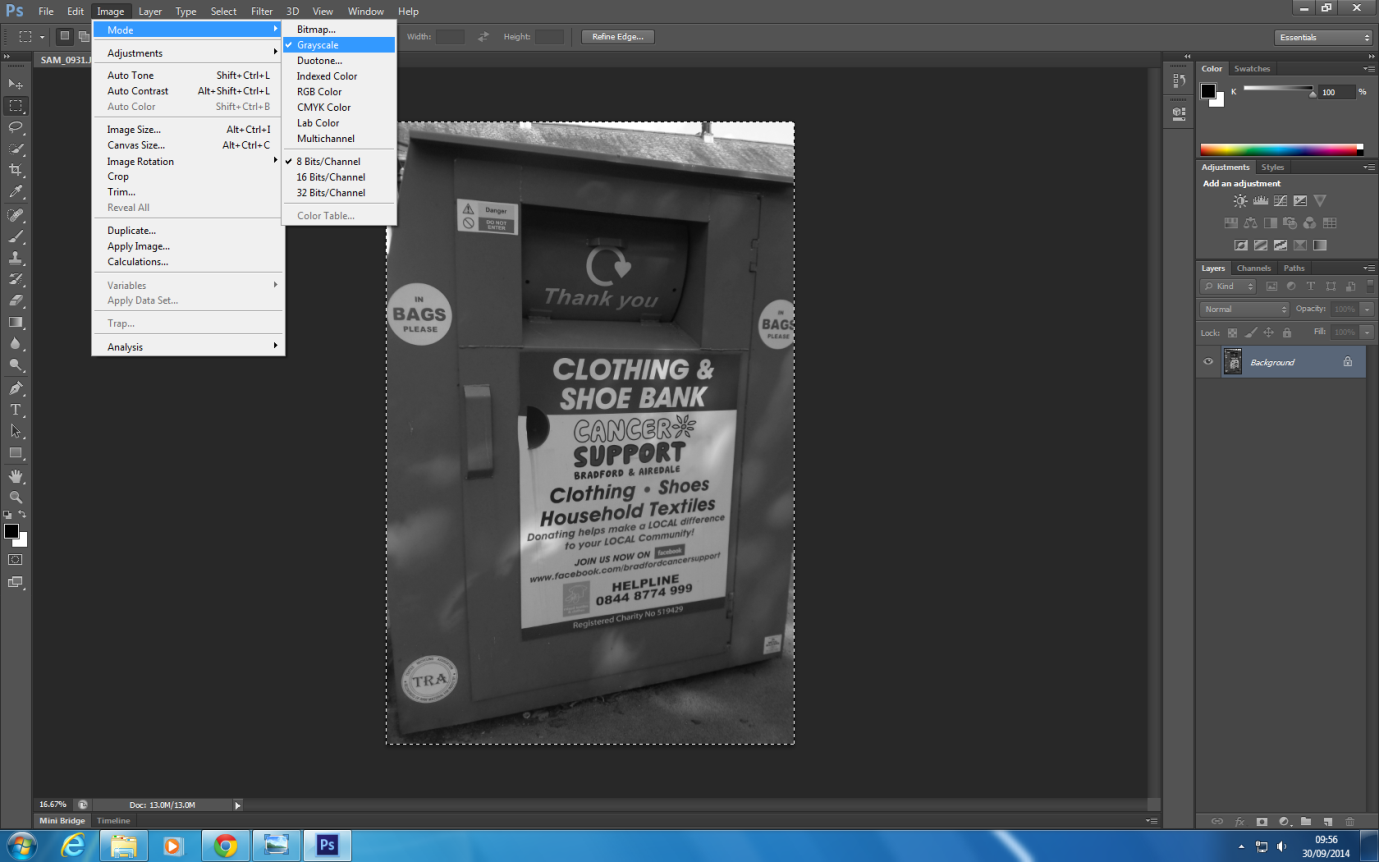Expand the Adjustments submenu
1379x862 pixels.
[188, 53]
